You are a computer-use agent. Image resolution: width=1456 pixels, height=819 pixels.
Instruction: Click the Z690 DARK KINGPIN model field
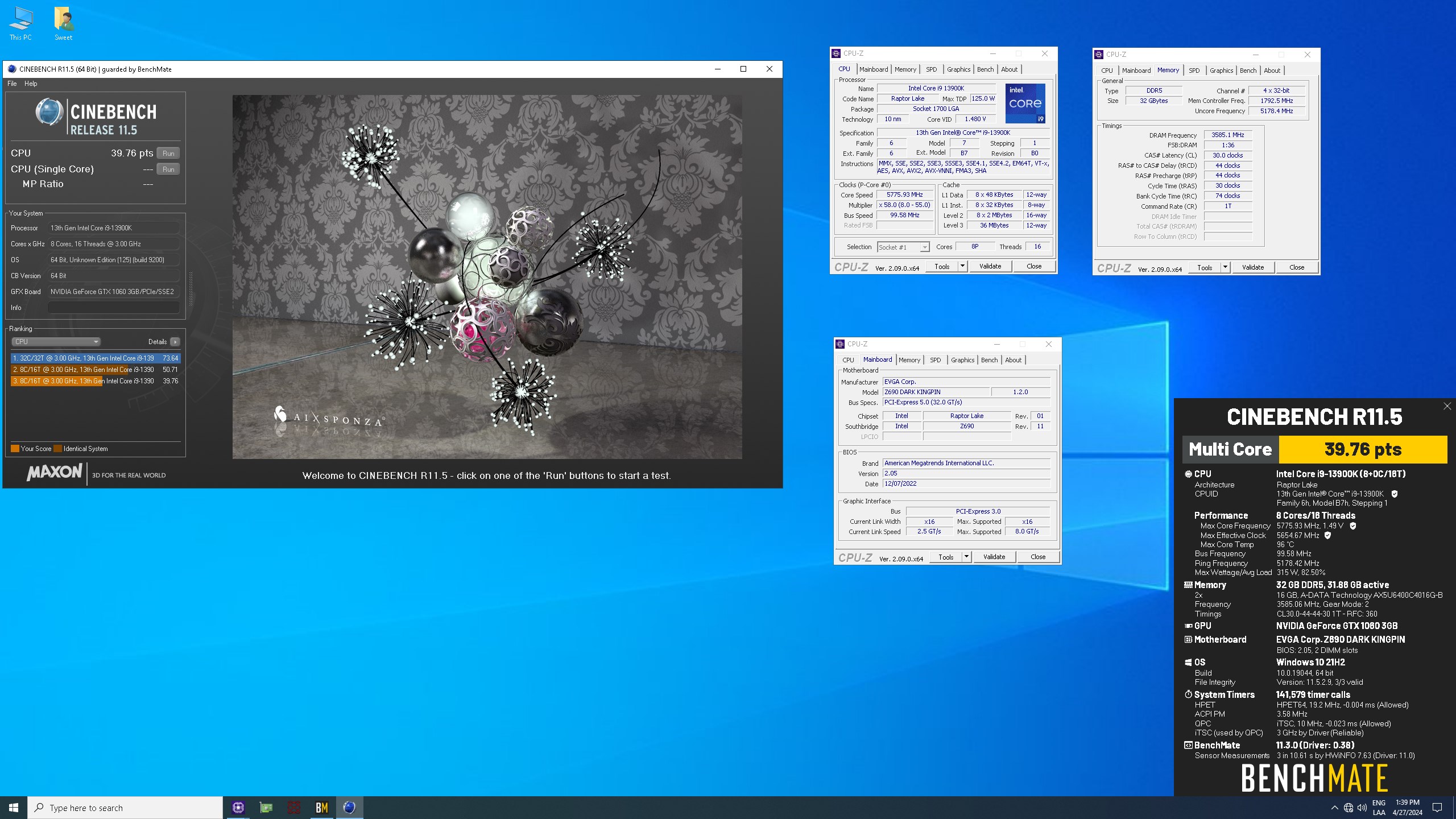[x=936, y=392]
